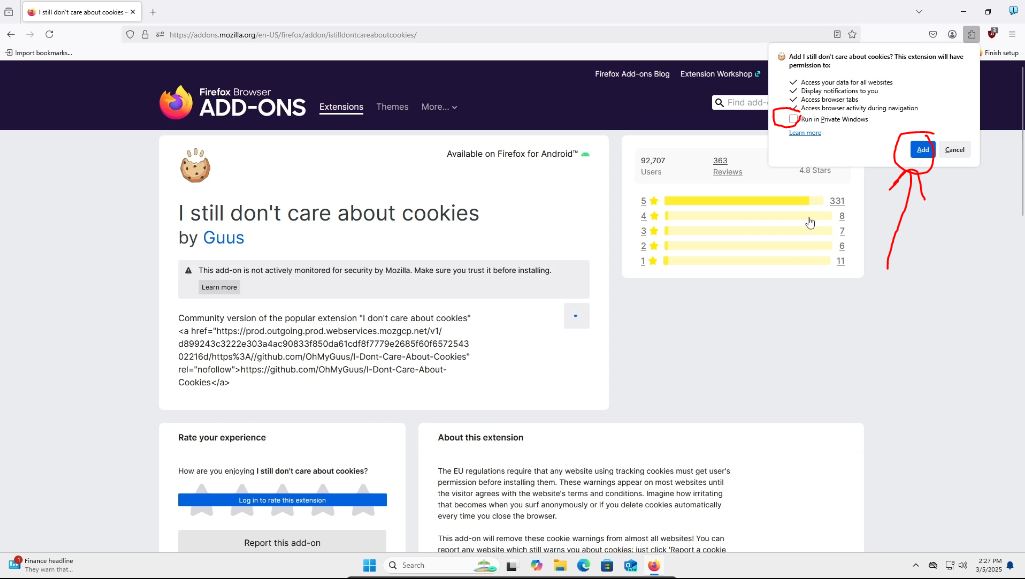The width and height of the screenshot is (1025, 579).
Task: Click the Firefox Add-ons logo
Action: [233, 102]
